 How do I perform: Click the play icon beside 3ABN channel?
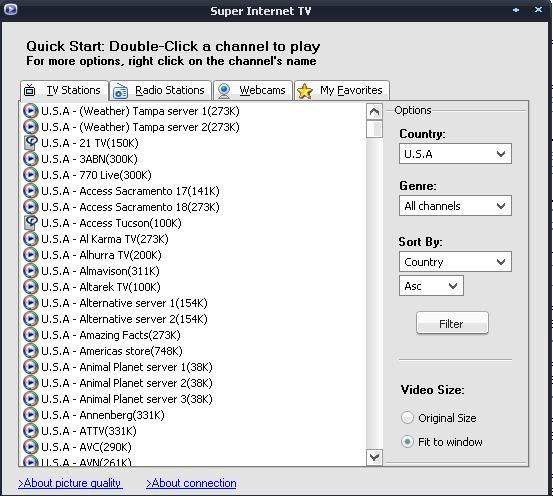[x=30, y=159]
